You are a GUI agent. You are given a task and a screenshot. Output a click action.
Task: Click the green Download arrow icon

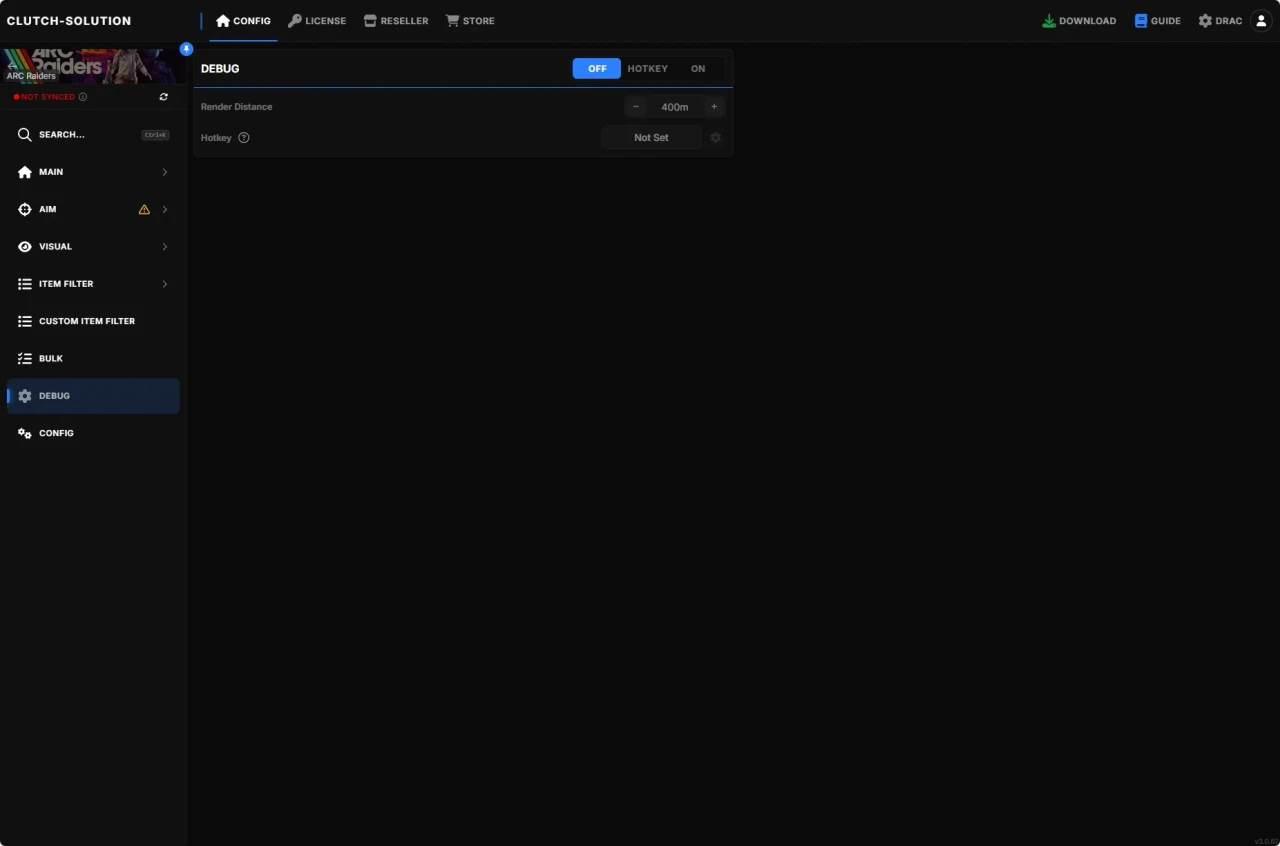1049,21
